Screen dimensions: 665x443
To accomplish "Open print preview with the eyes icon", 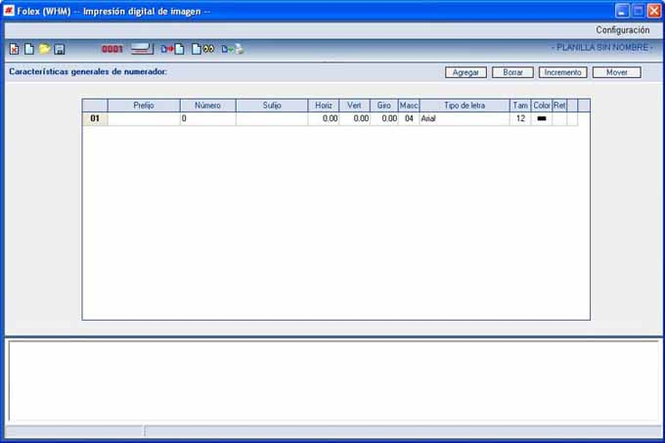I will (x=203, y=49).
